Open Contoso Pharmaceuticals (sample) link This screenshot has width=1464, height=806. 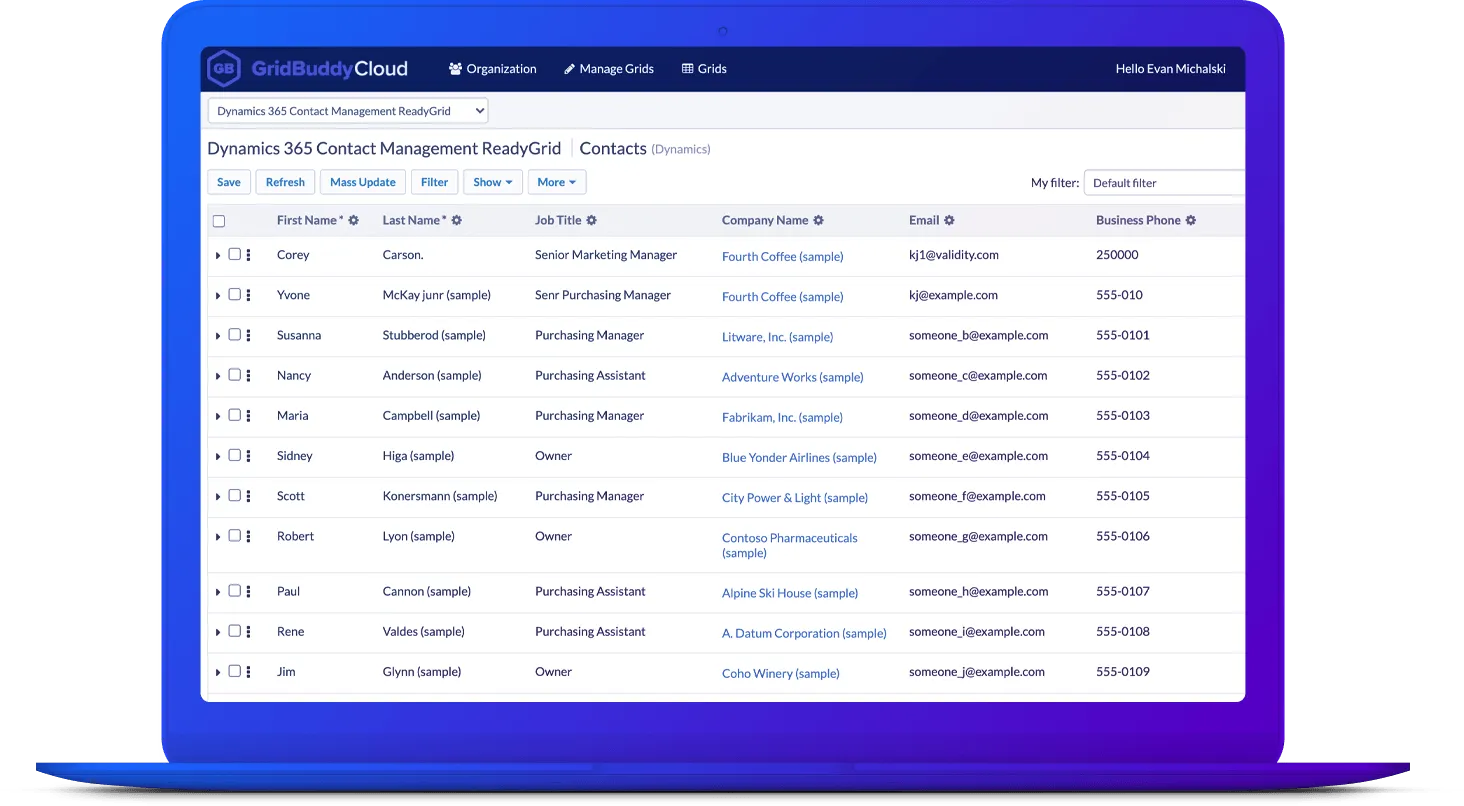click(790, 545)
